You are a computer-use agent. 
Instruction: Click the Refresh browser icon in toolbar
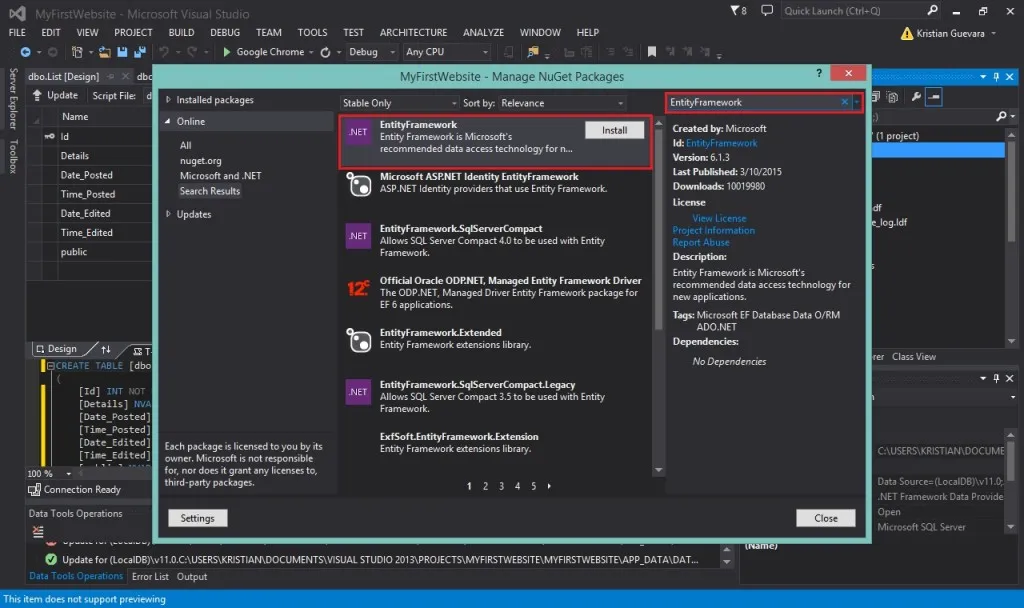tap(325, 52)
